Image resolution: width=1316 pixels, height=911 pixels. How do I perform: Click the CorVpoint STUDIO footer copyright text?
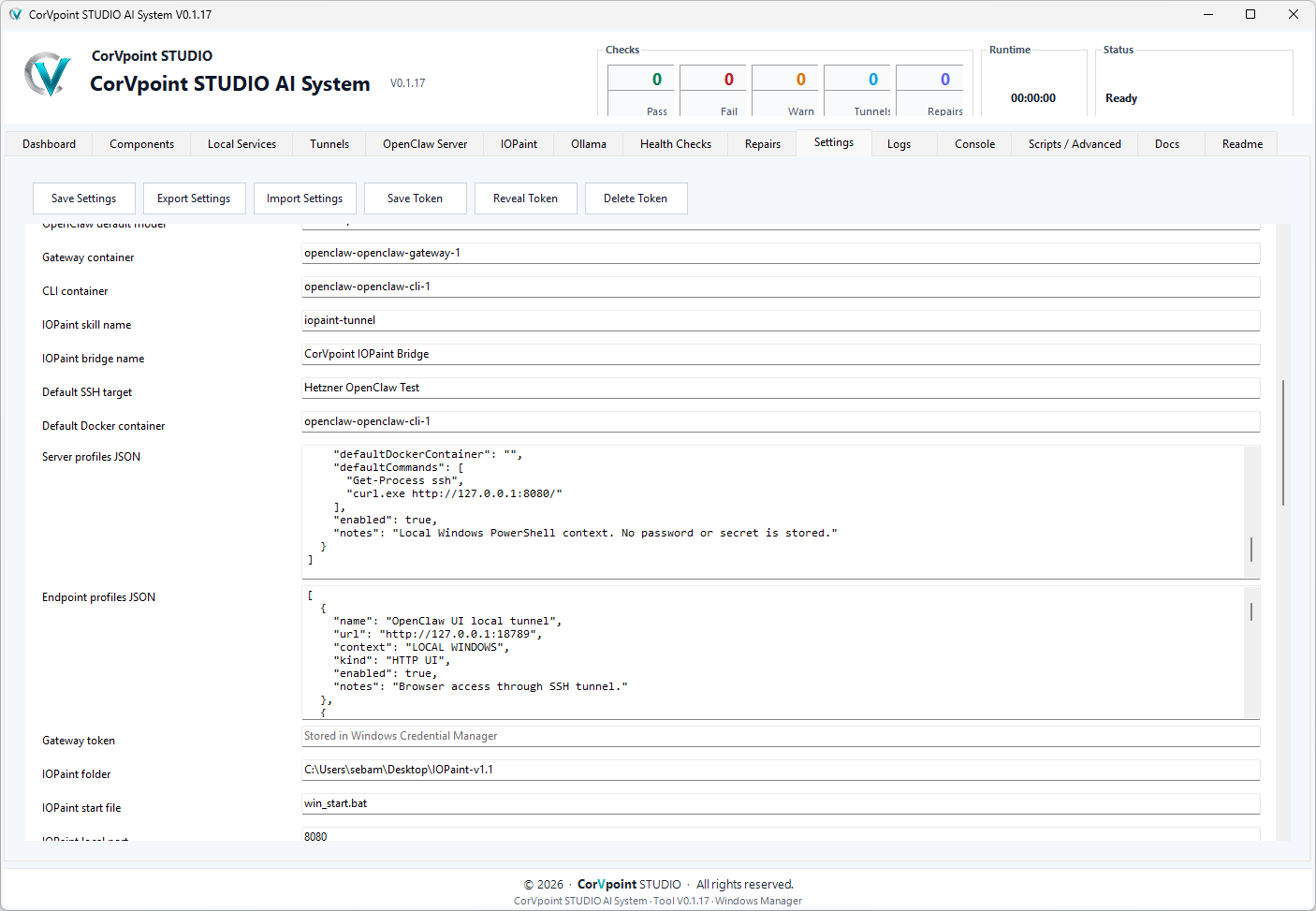click(x=658, y=884)
